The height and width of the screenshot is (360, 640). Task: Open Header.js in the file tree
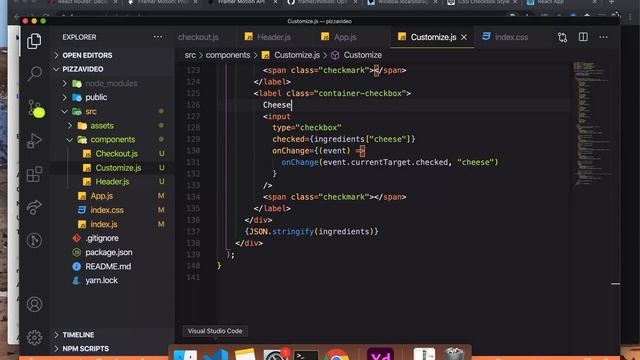[x=112, y=182]
